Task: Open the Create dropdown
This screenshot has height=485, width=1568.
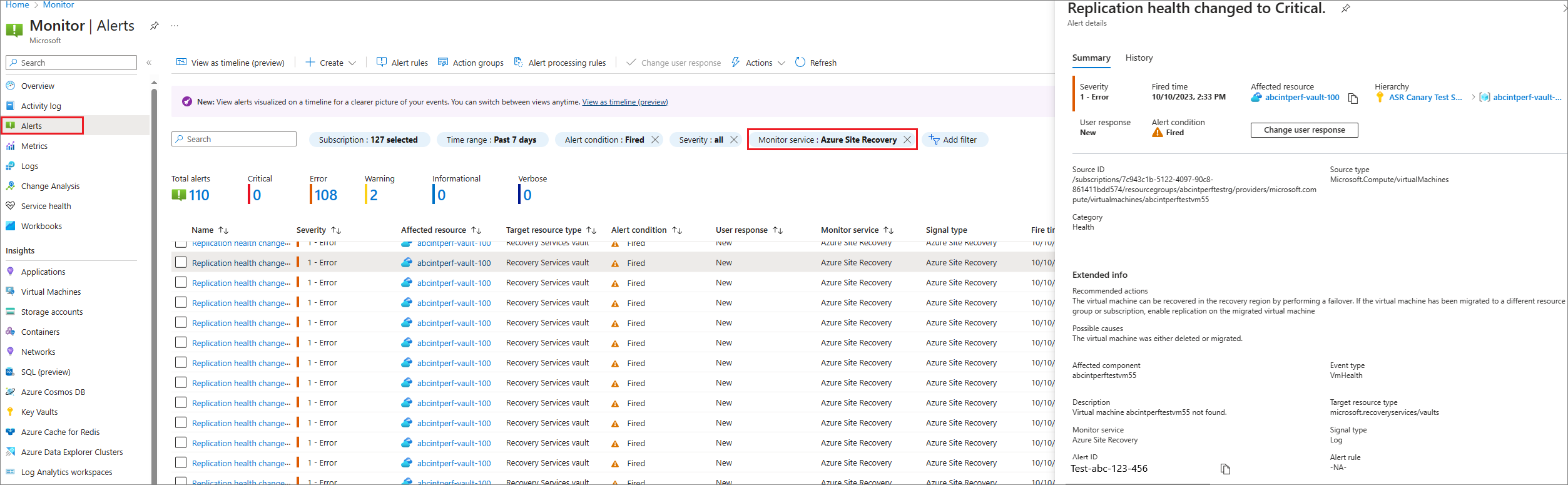Action: pos(330,63)
